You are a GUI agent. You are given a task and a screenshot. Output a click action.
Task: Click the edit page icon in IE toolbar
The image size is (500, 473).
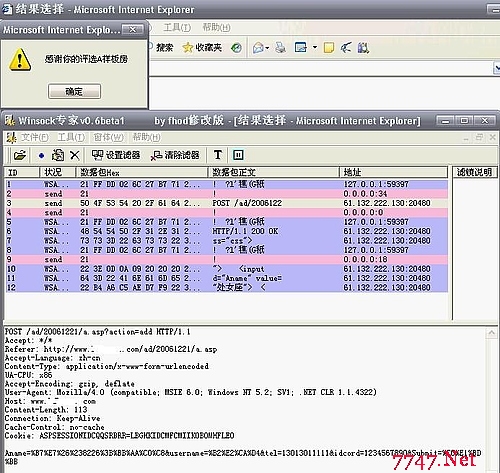pyautogui.click(x=301, y=48)
